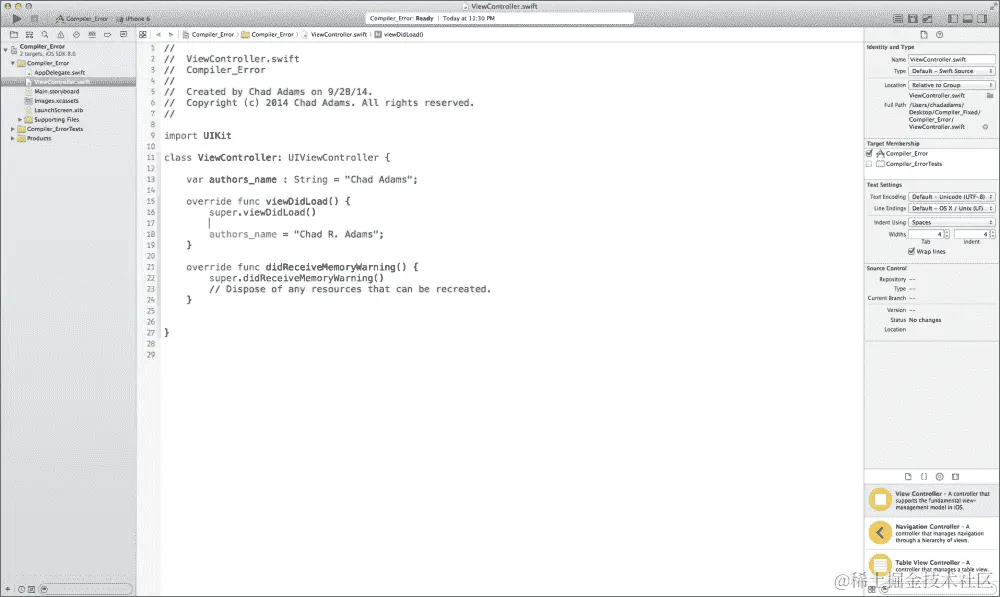The image size is (1000, 597).
Task: Switch to the Version editor
Action: click(927, 18)
